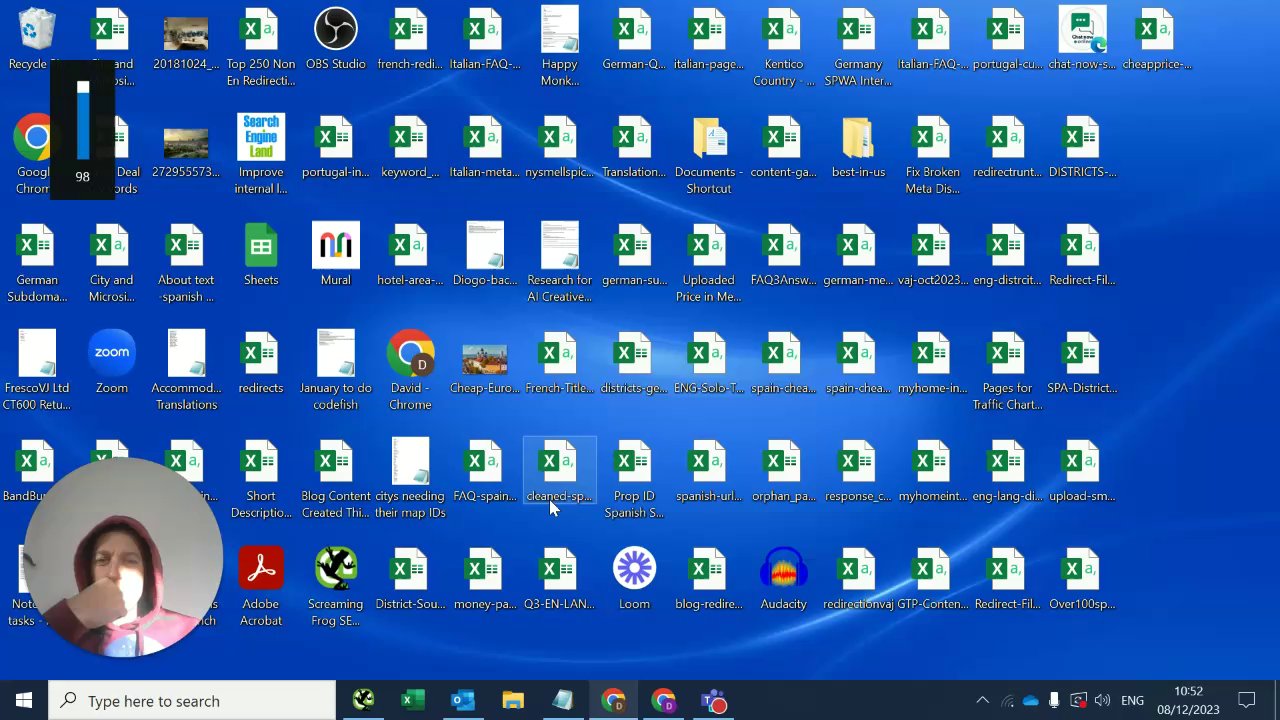Open OBS Studio desktop shortcut
This screenshot has height=720, width=1280.
tap(335, 32)
